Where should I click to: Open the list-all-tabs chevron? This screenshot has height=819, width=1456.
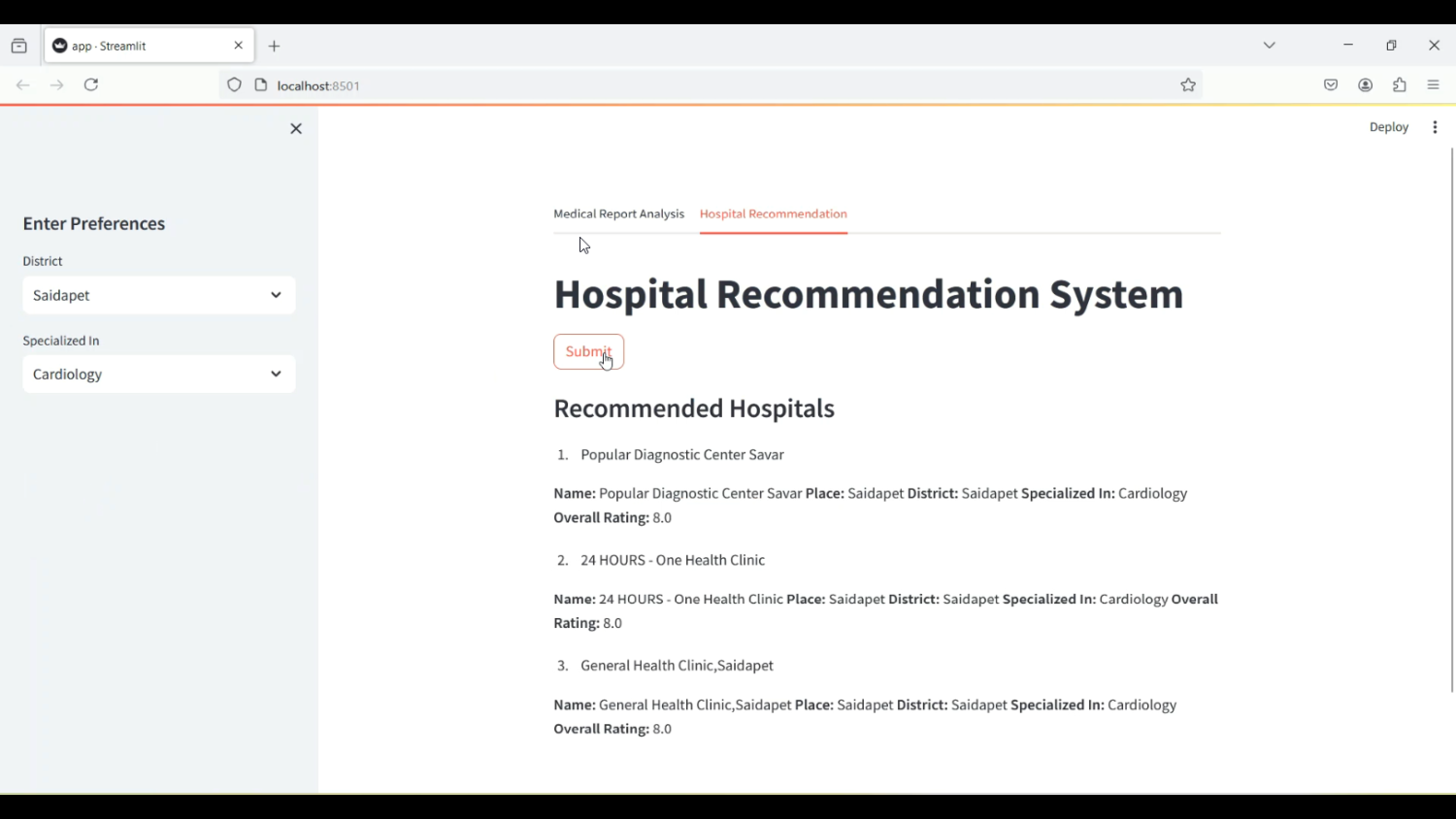point(1269,45)
